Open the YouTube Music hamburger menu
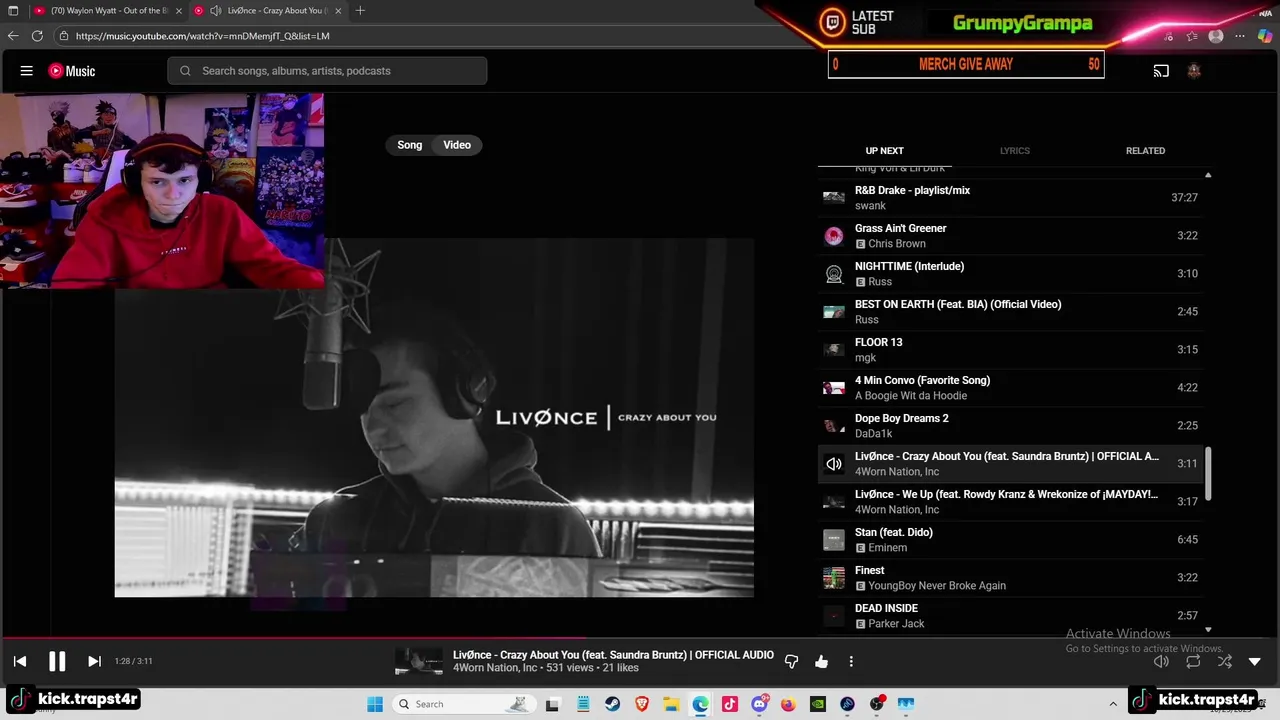1280x720 pixels. coord(27,71)
